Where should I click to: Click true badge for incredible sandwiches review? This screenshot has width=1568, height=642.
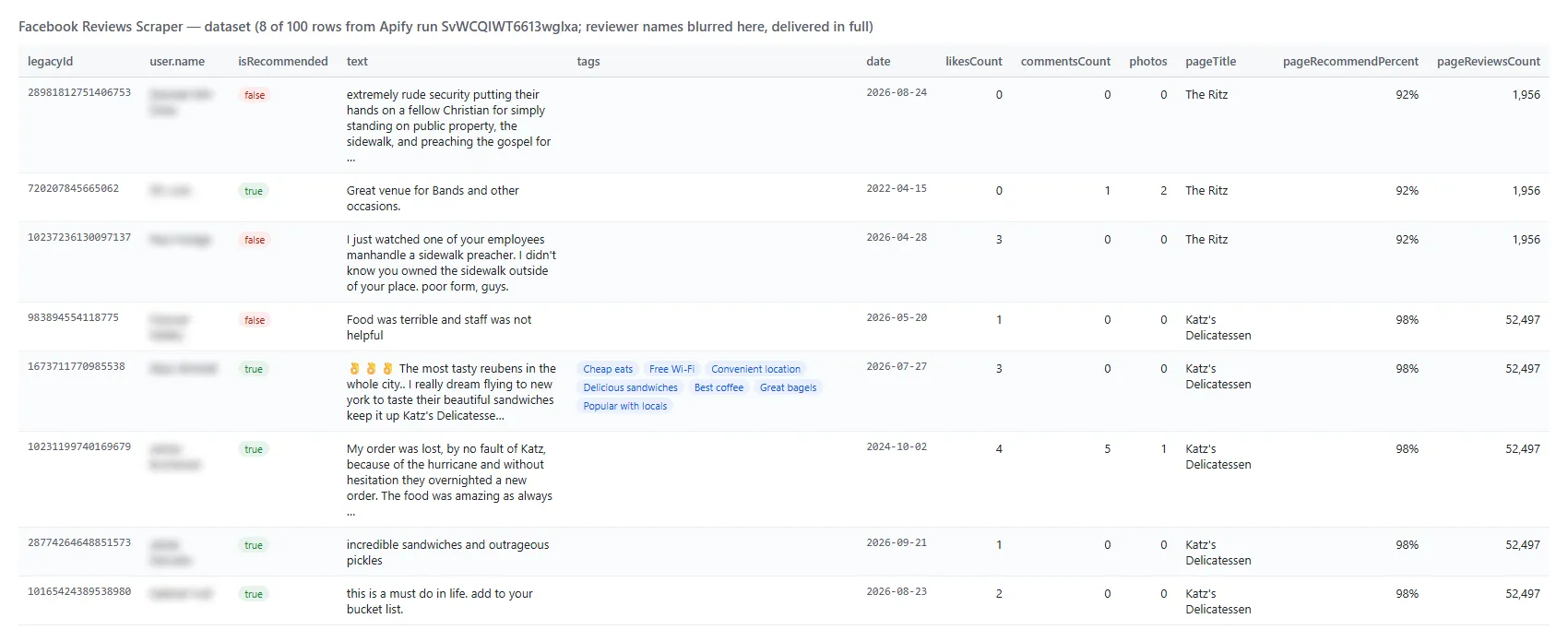coord(254,545)
